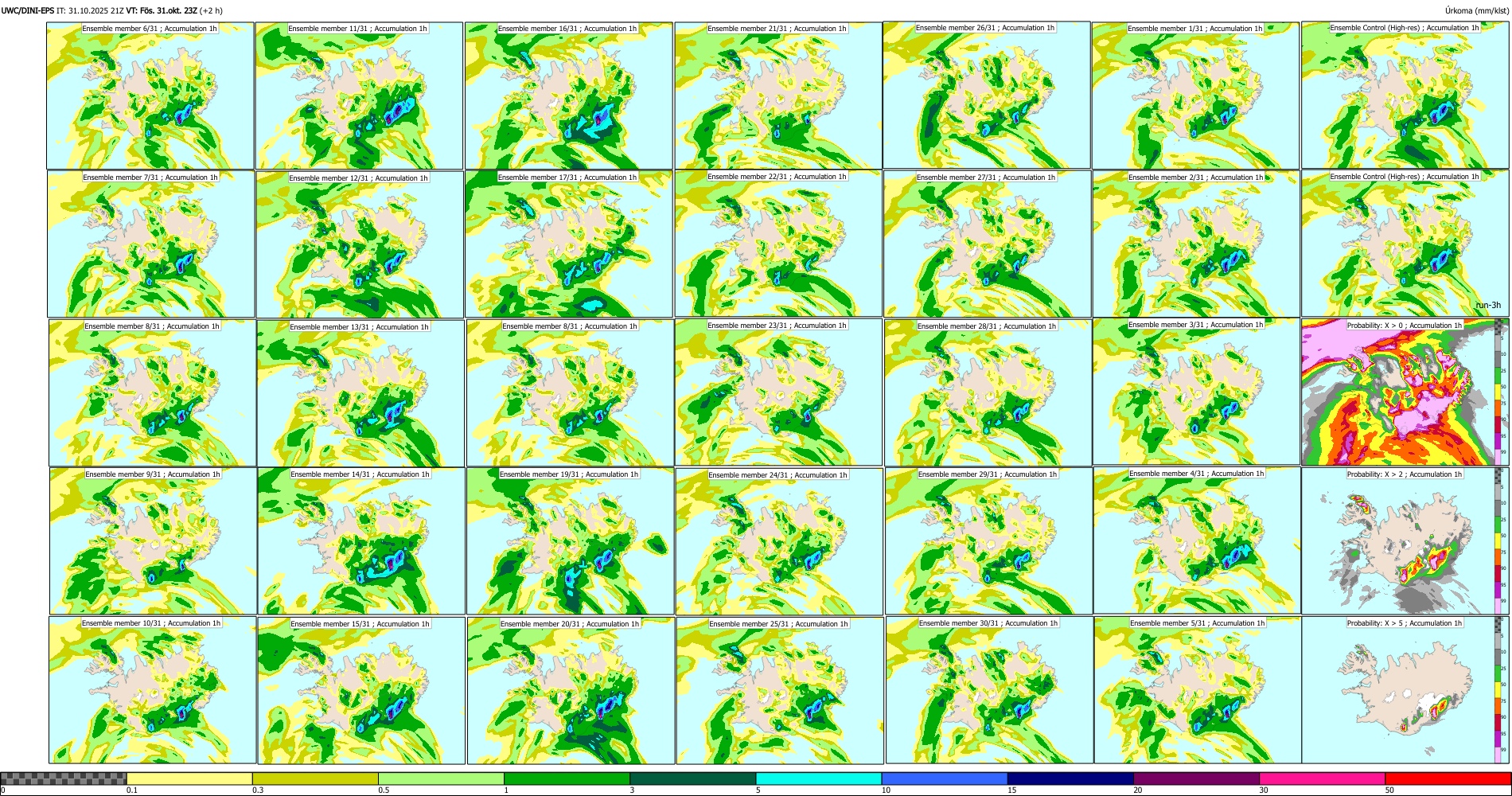Open the Ensemble member 6/31 precipitation map
Screen dimensions: 1512x796
[x=150, y=95]
